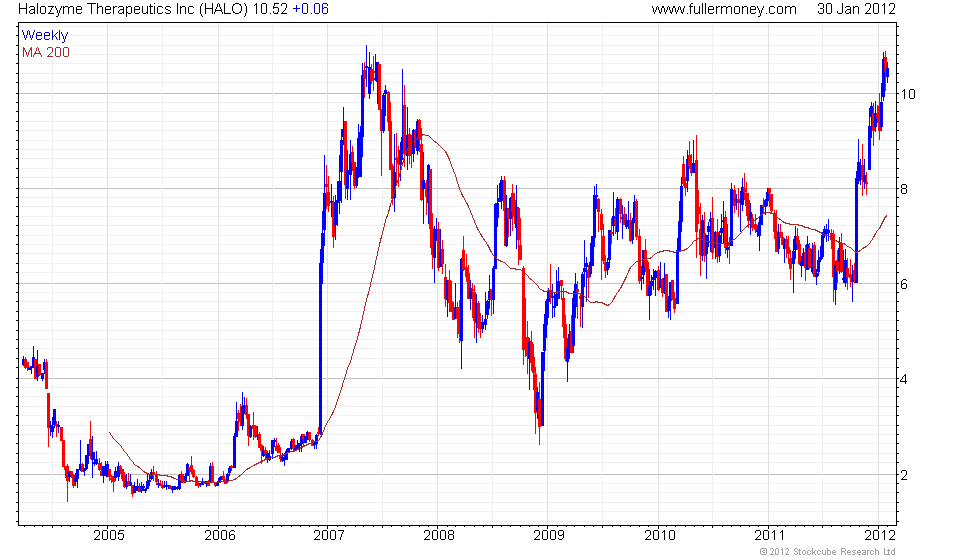Screen dimensions: 980x560
Task: Click the 2006 x-axis year label
Action: [219, 535]
